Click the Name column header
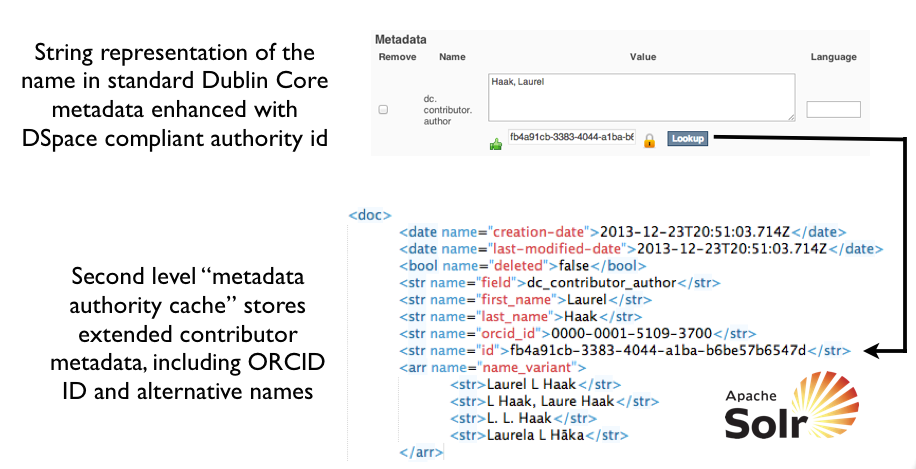This screenshot has width=916, height=469. pyautogui.click(x=452, y=57)
